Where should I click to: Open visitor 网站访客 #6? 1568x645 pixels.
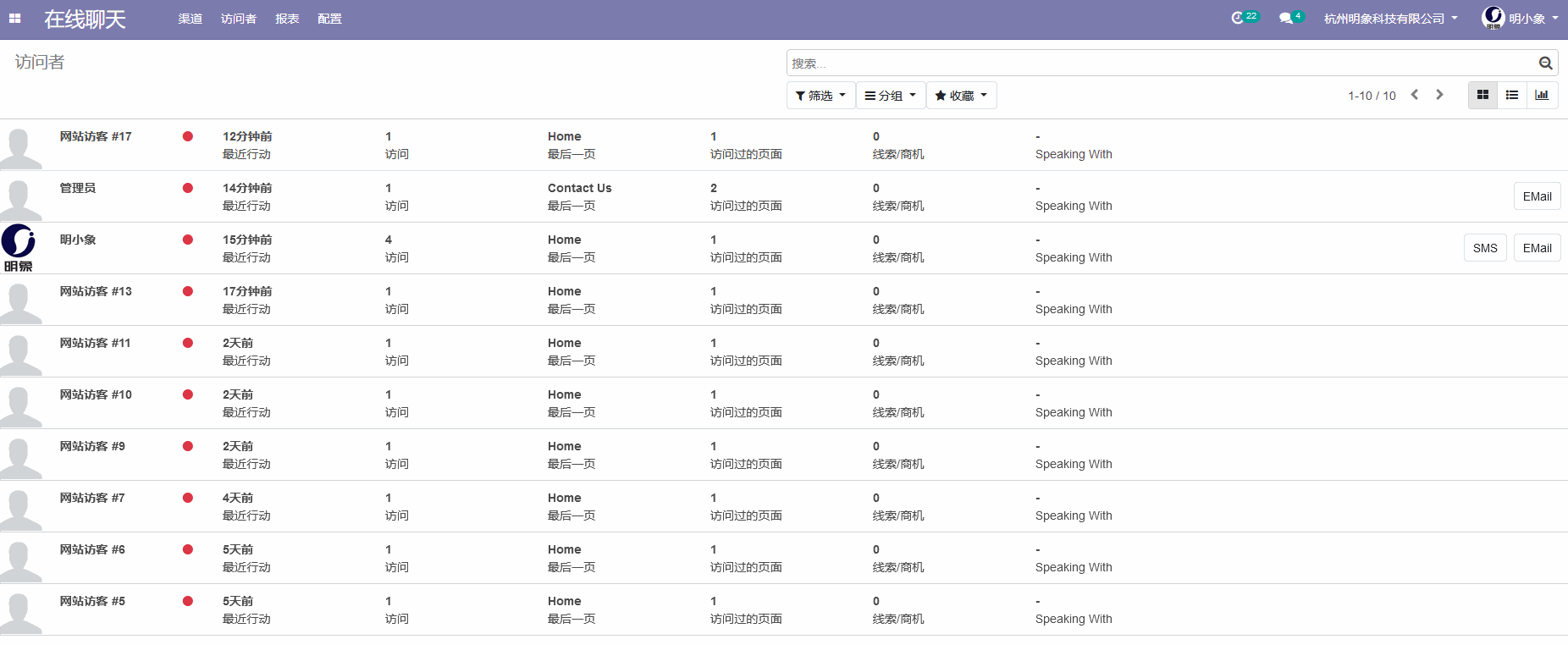click(x=92, y=549)
